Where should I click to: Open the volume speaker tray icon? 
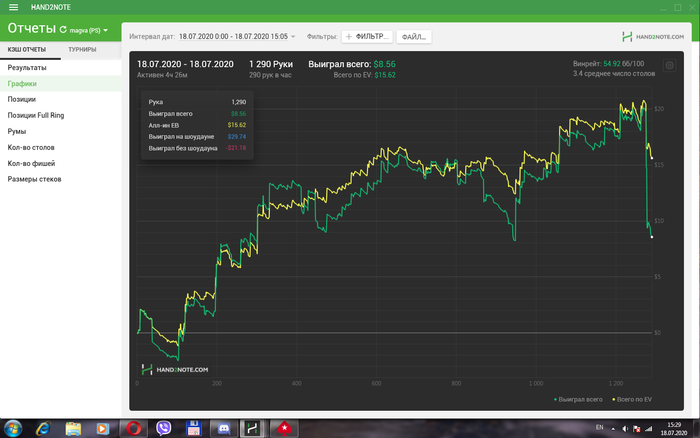click(625, 429)
